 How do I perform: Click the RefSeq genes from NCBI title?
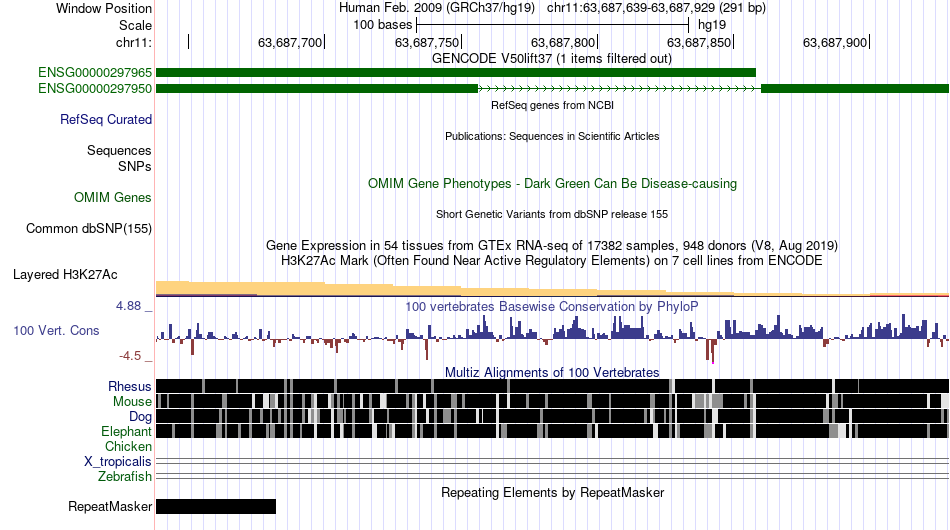tap(553, 105)
